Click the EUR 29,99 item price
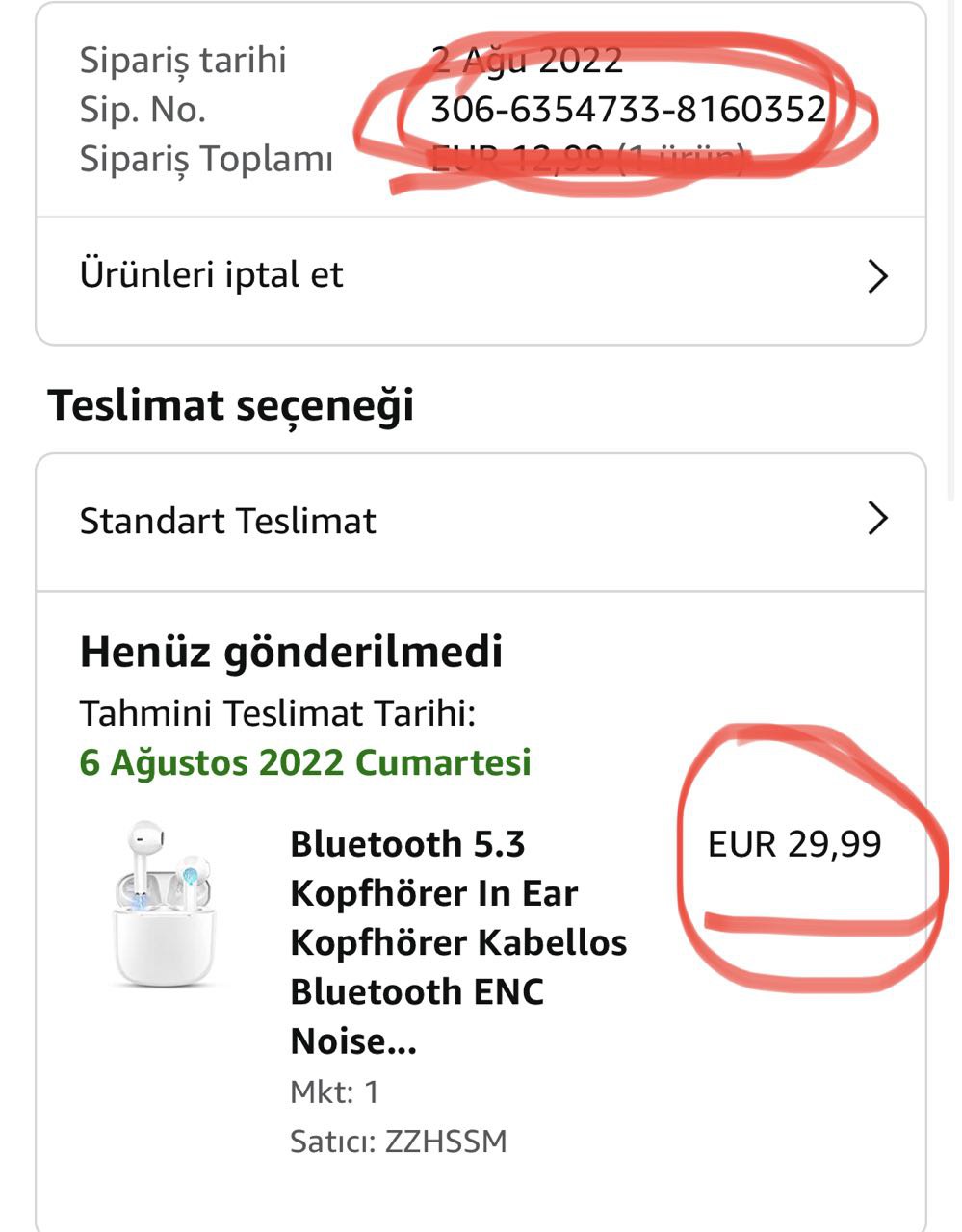 point(794,844)
